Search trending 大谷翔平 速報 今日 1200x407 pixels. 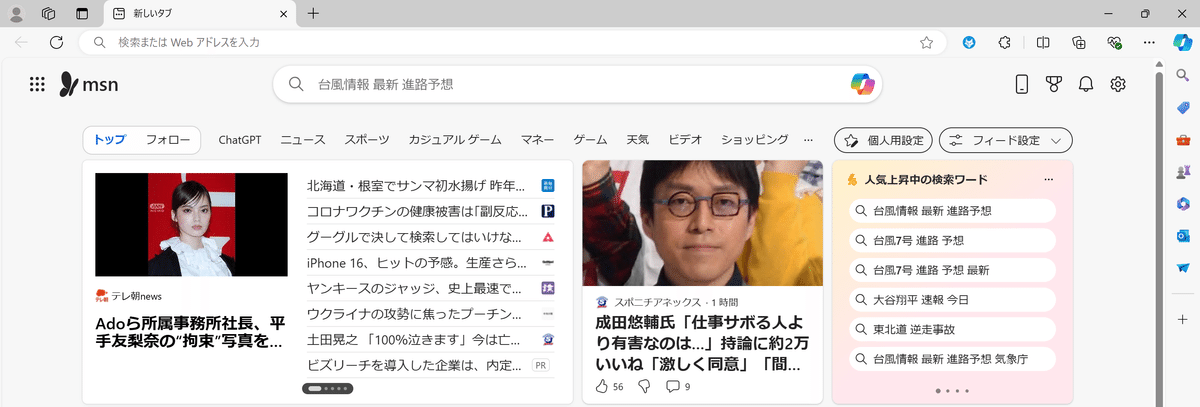pos(952,299)
